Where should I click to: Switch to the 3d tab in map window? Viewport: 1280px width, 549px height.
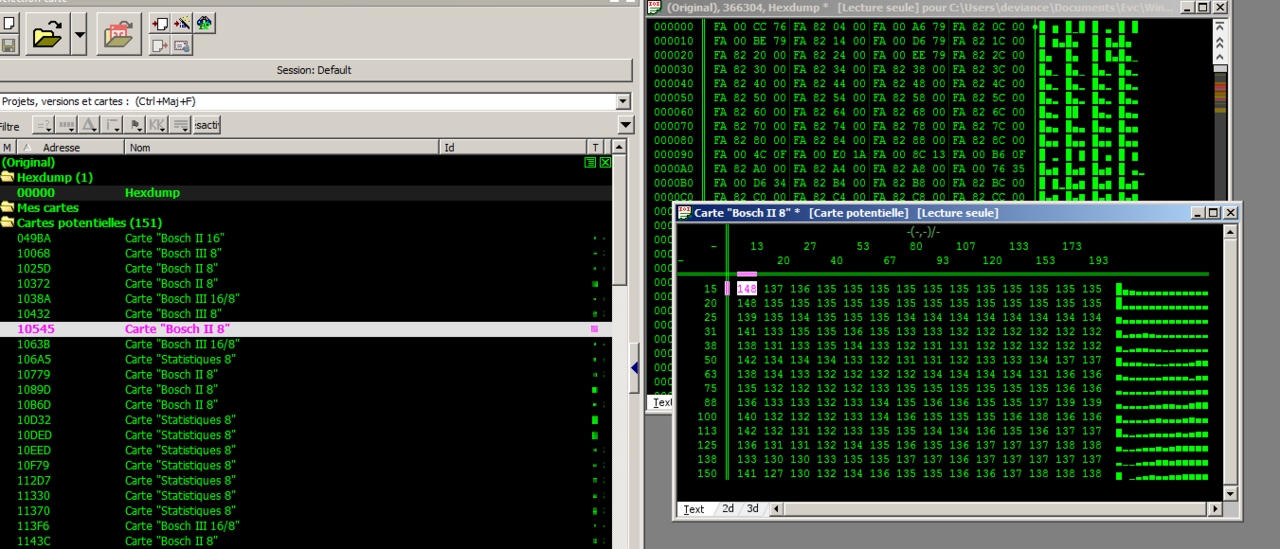coord(752,509)
